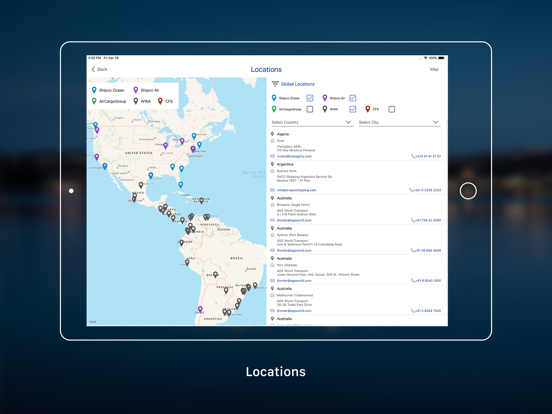
Task: Open the Select Country dropdown
Action: 312,122
